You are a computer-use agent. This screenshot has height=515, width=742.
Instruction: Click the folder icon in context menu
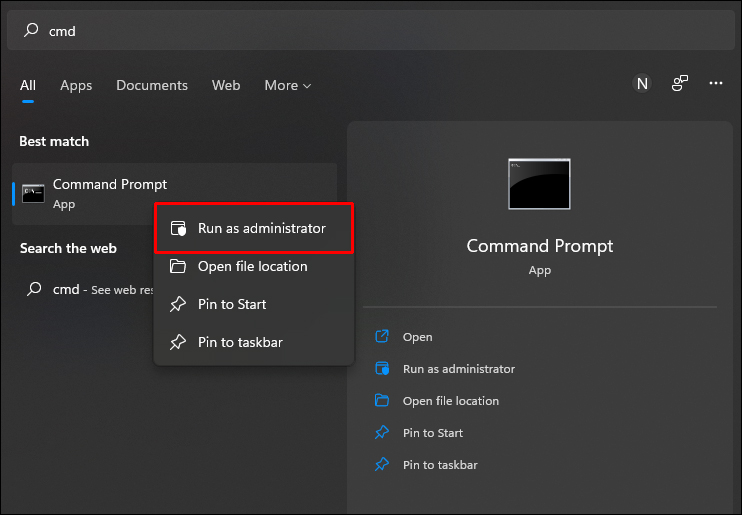coord(178,266)
